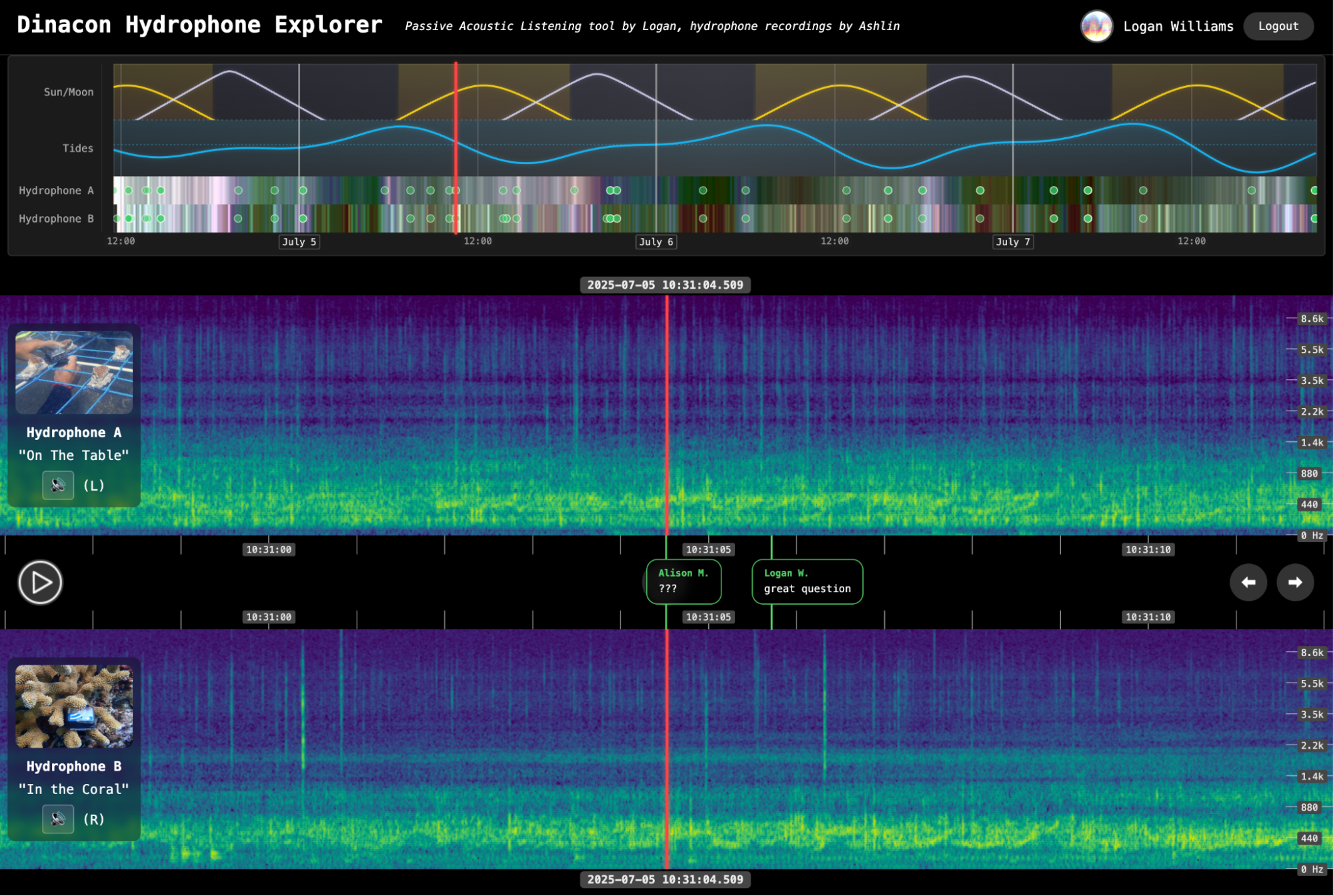Click the Logan Williams username
This screenshot has height=896, width=1333.
[1178, 27]
